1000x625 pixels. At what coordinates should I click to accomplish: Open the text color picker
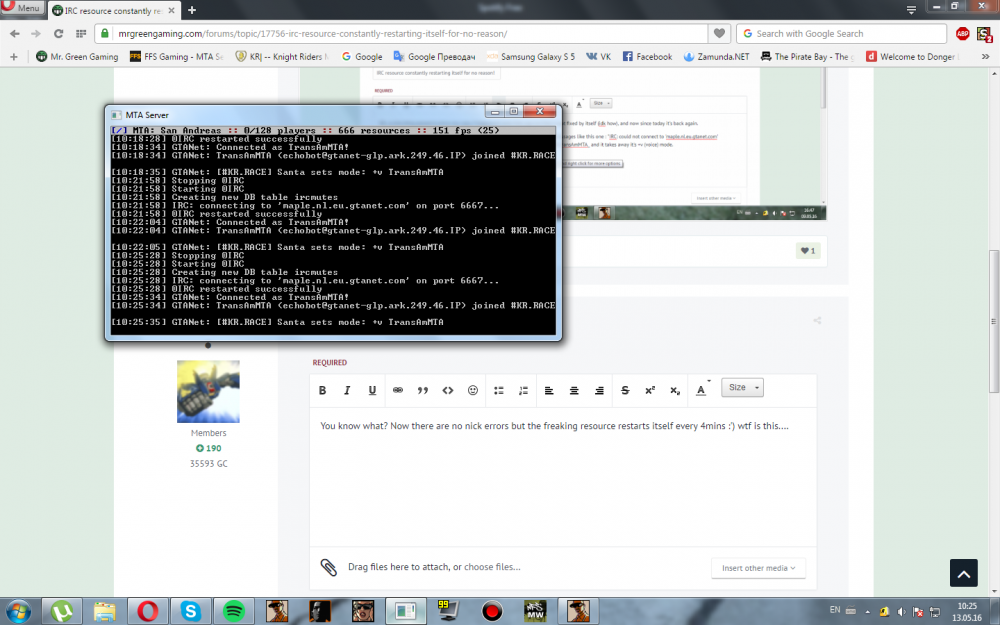(x=702, y=389)
